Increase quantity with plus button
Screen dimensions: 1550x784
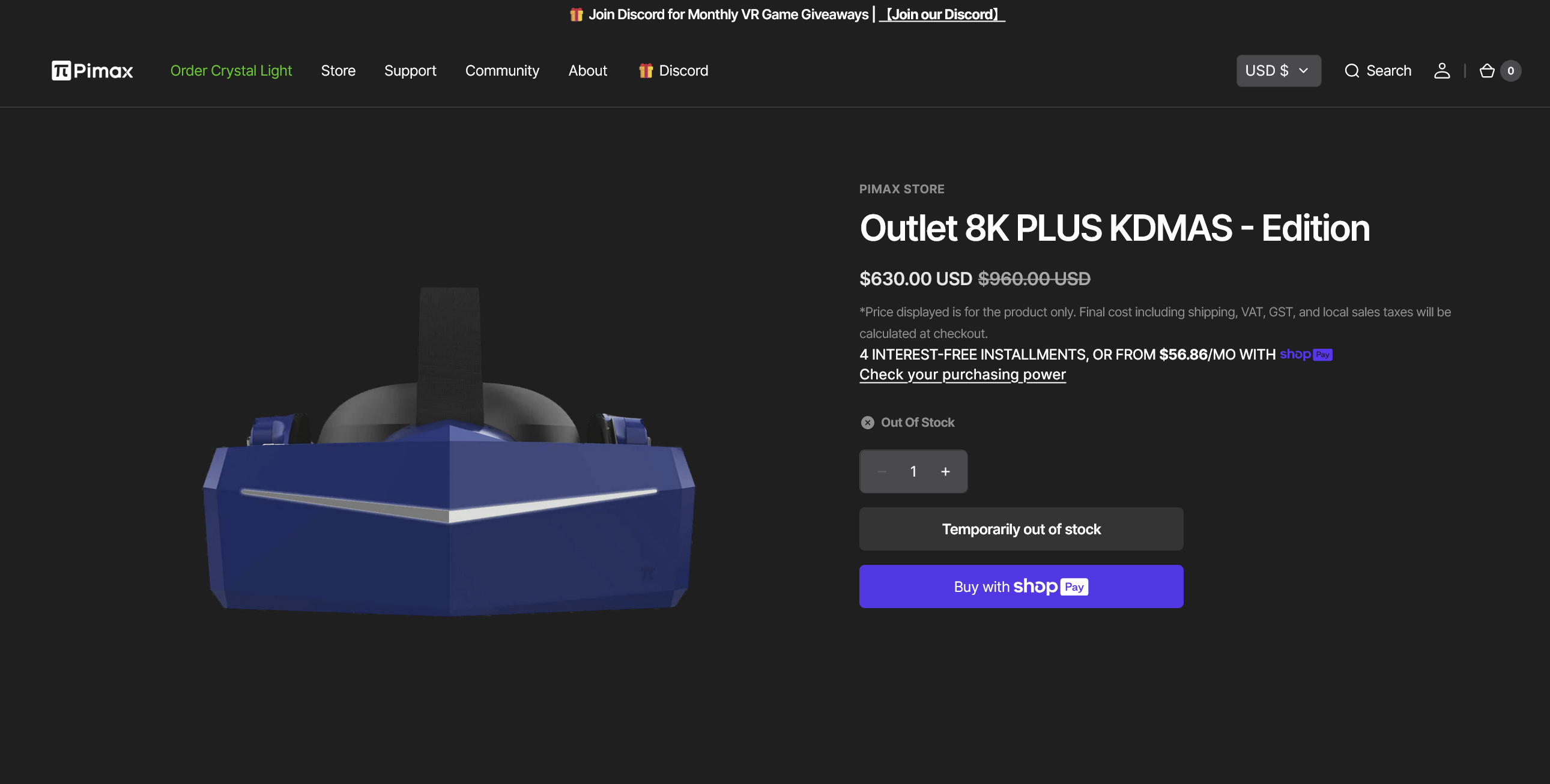pos(945,472)
